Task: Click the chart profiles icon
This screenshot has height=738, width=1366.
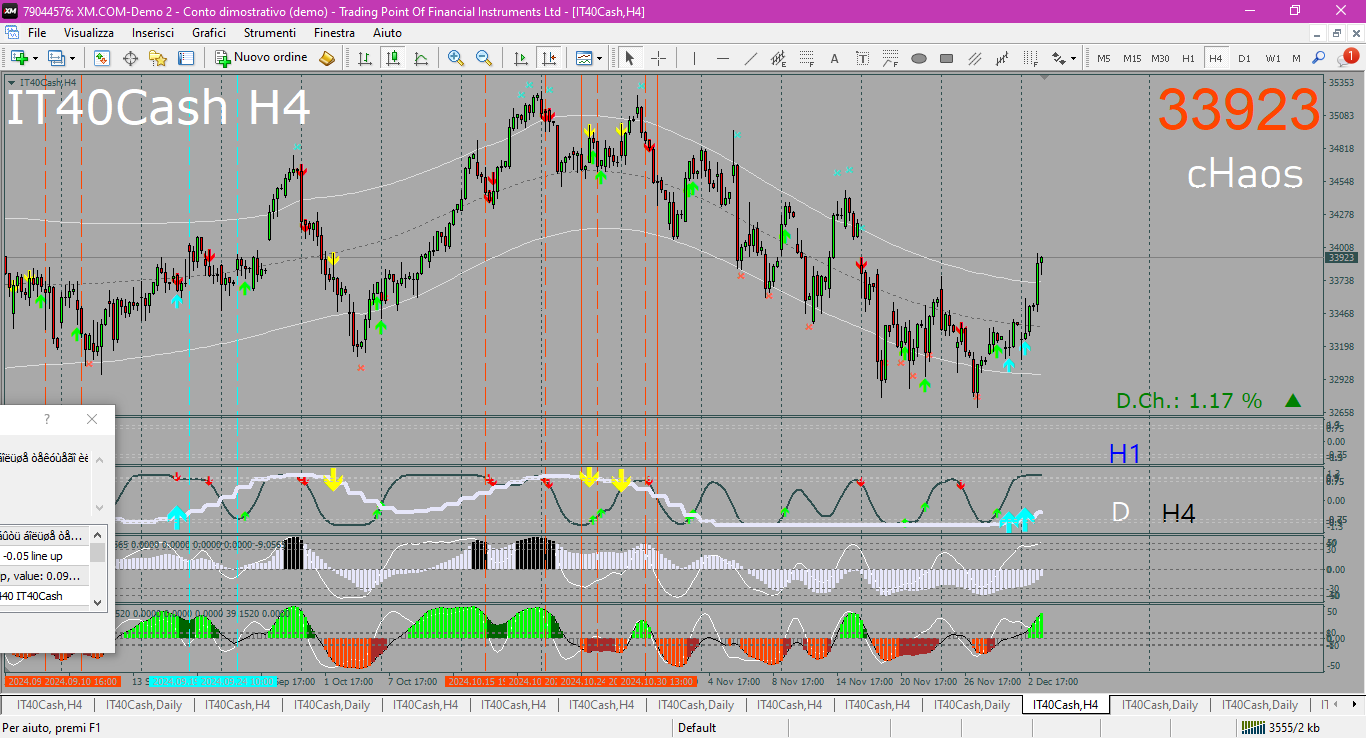Action: pos(57,58)
